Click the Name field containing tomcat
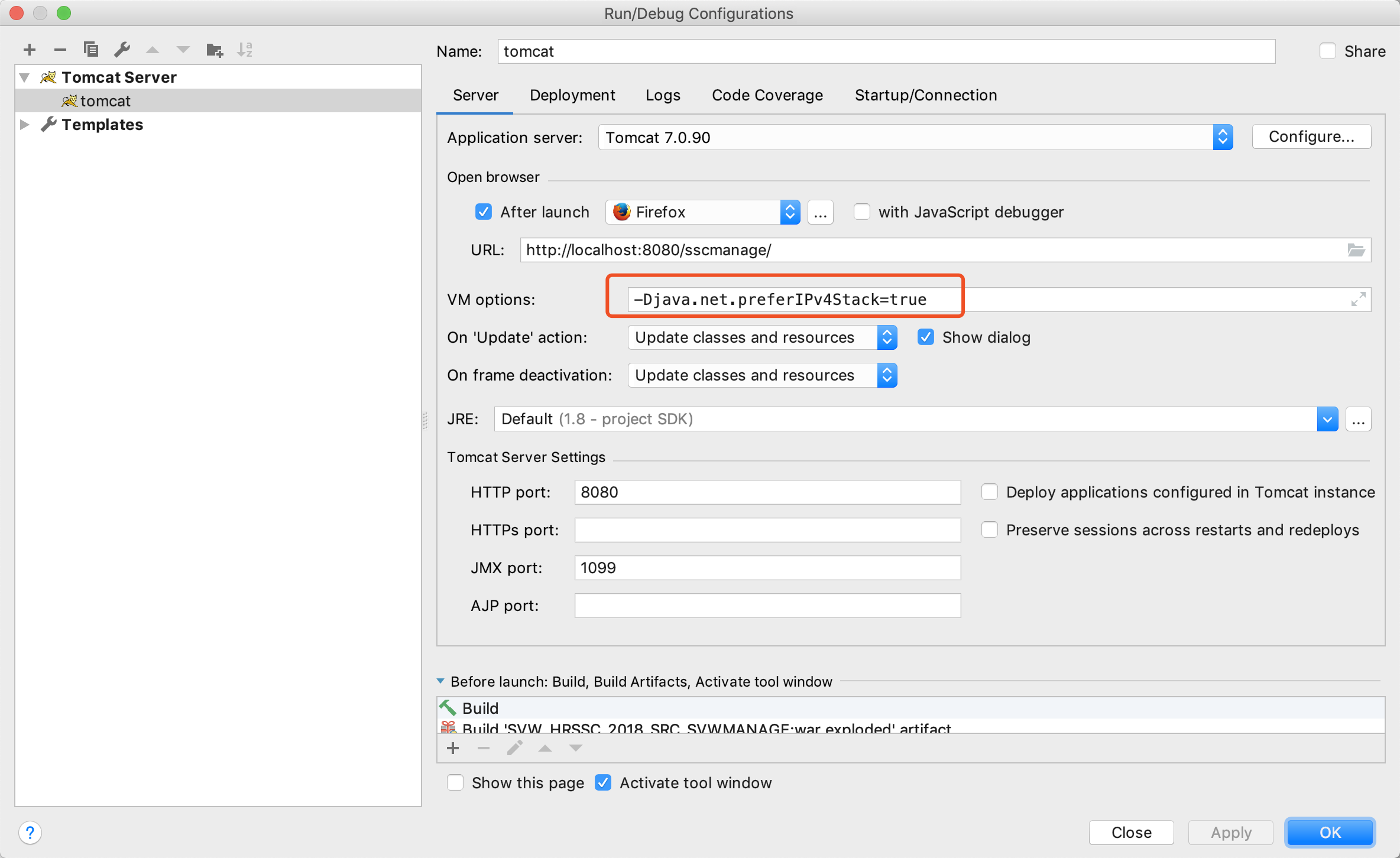Viewport: 1400px width, 858px height. pos(886,51)
